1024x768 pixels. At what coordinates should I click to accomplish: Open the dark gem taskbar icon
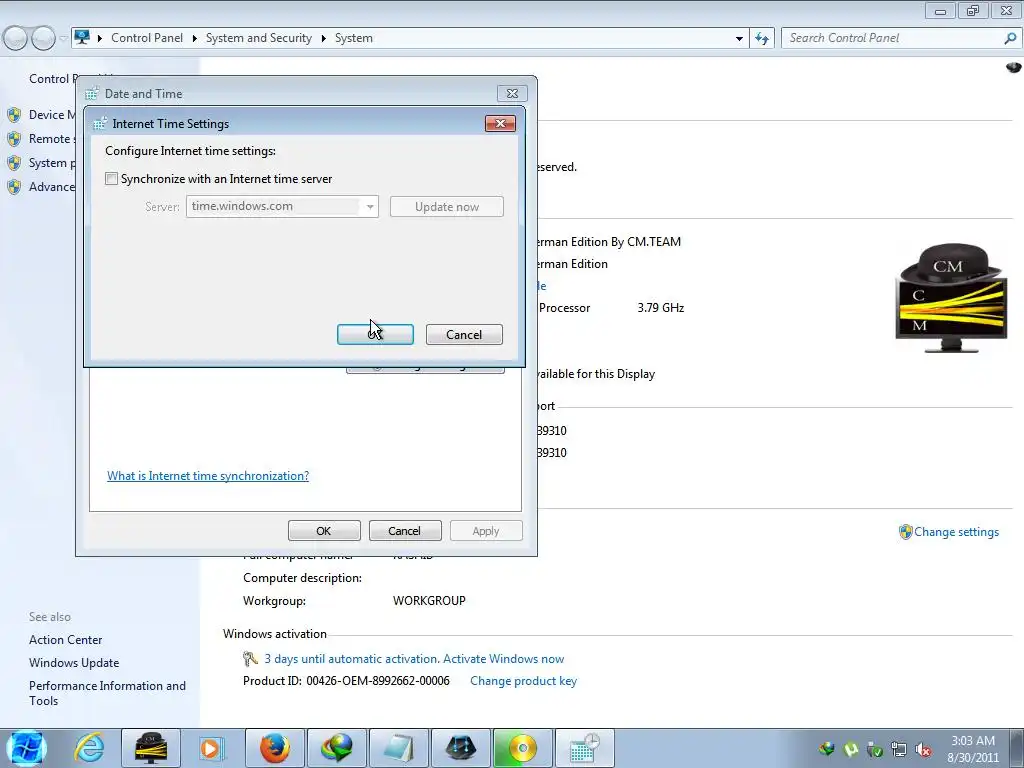(x=461, y=748)
